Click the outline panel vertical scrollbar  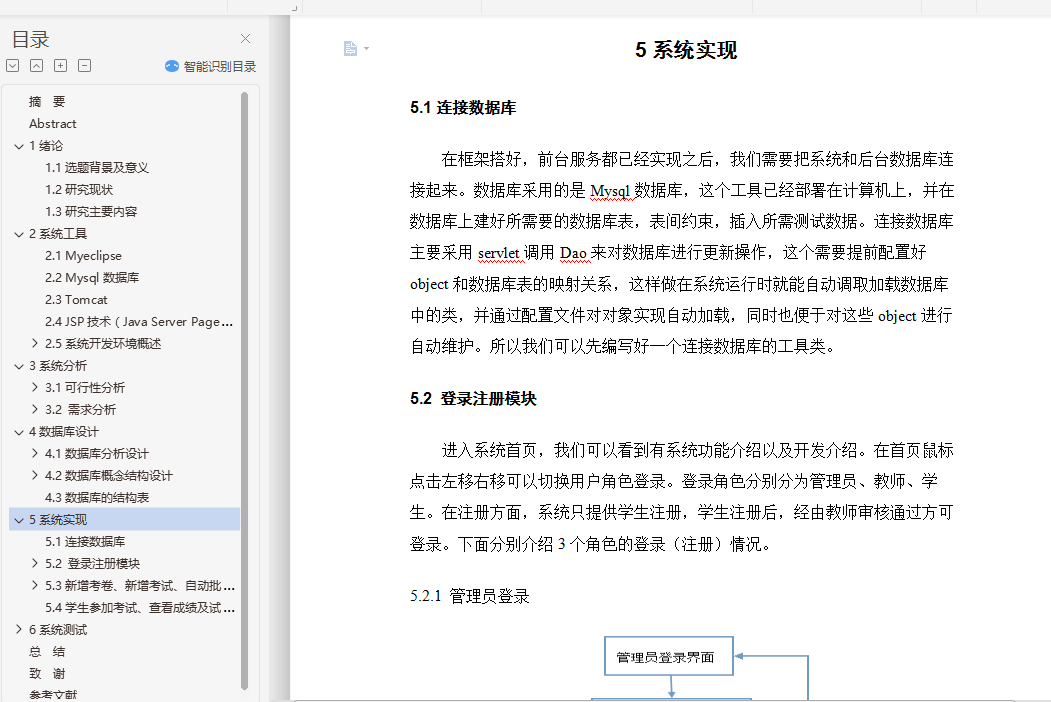tap(245, 391)
